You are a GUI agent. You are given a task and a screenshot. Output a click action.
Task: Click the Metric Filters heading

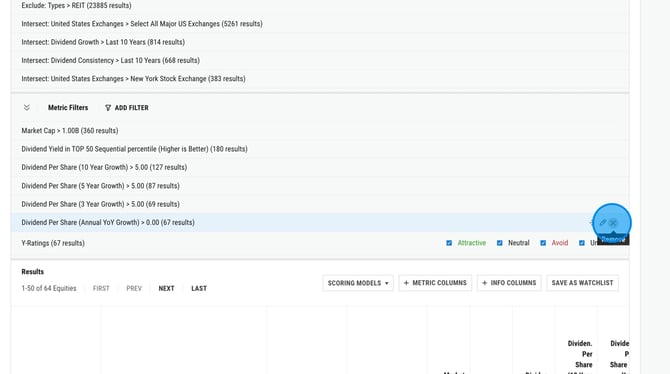click(68, 108)
